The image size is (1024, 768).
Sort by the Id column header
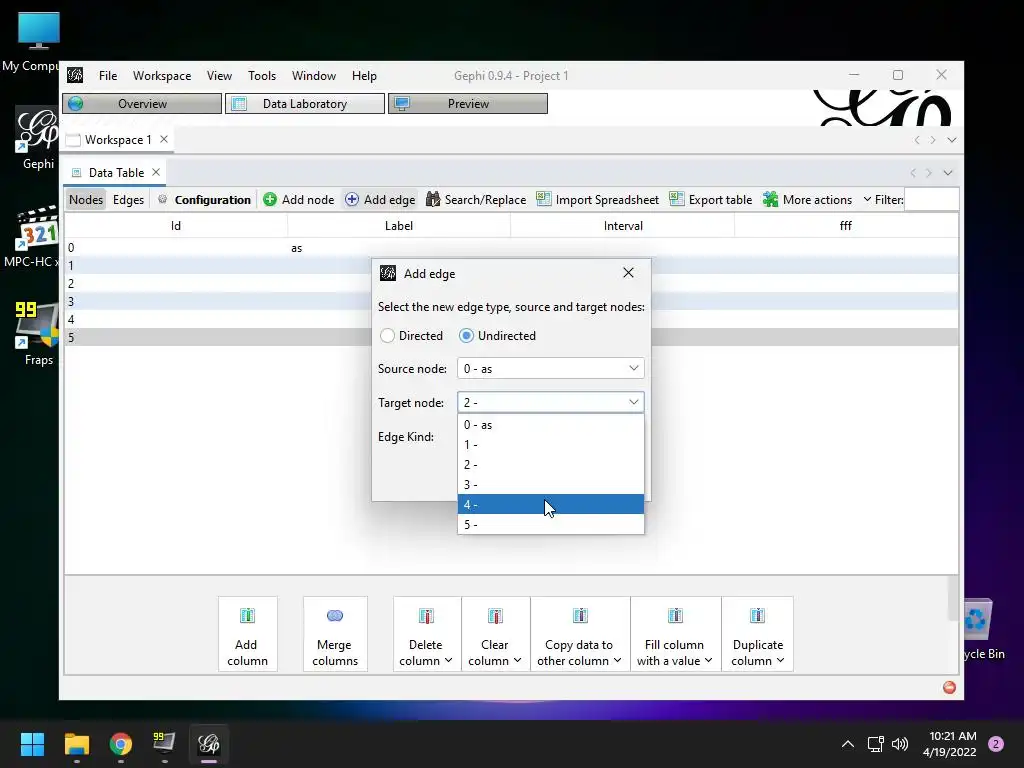[x=176, y=226]
